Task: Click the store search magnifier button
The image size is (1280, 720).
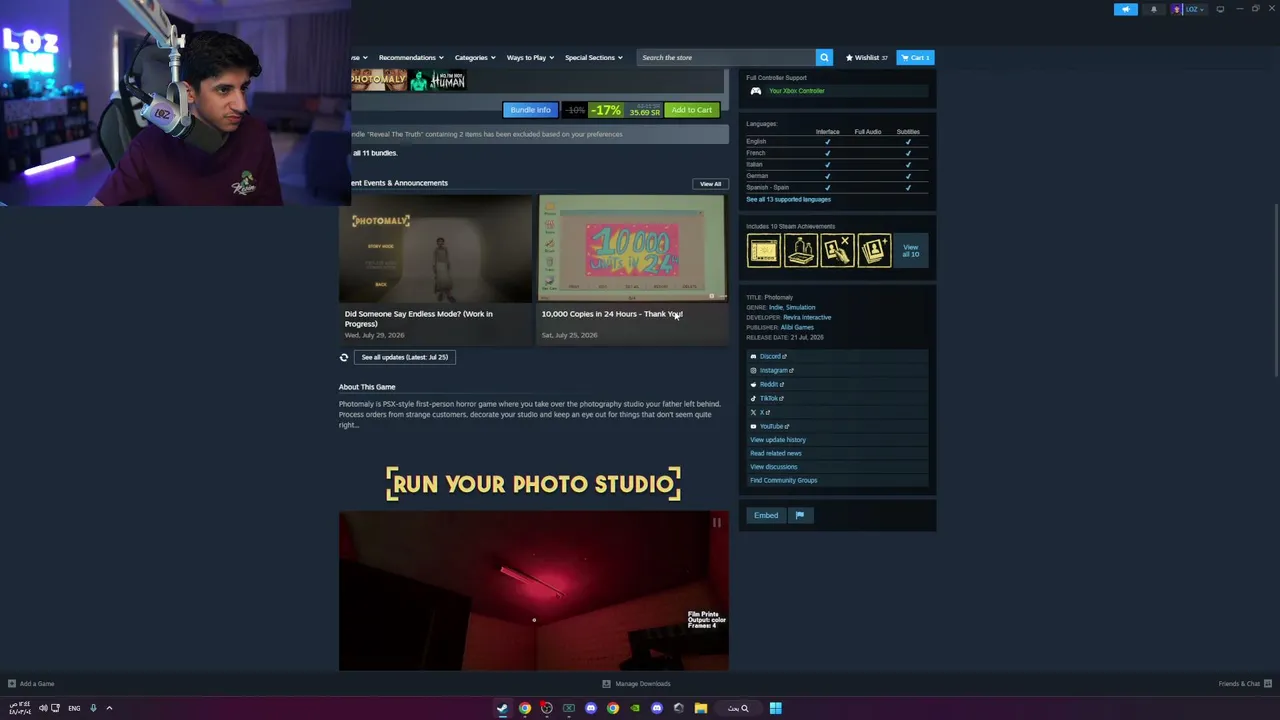Action: pos(824,57)
